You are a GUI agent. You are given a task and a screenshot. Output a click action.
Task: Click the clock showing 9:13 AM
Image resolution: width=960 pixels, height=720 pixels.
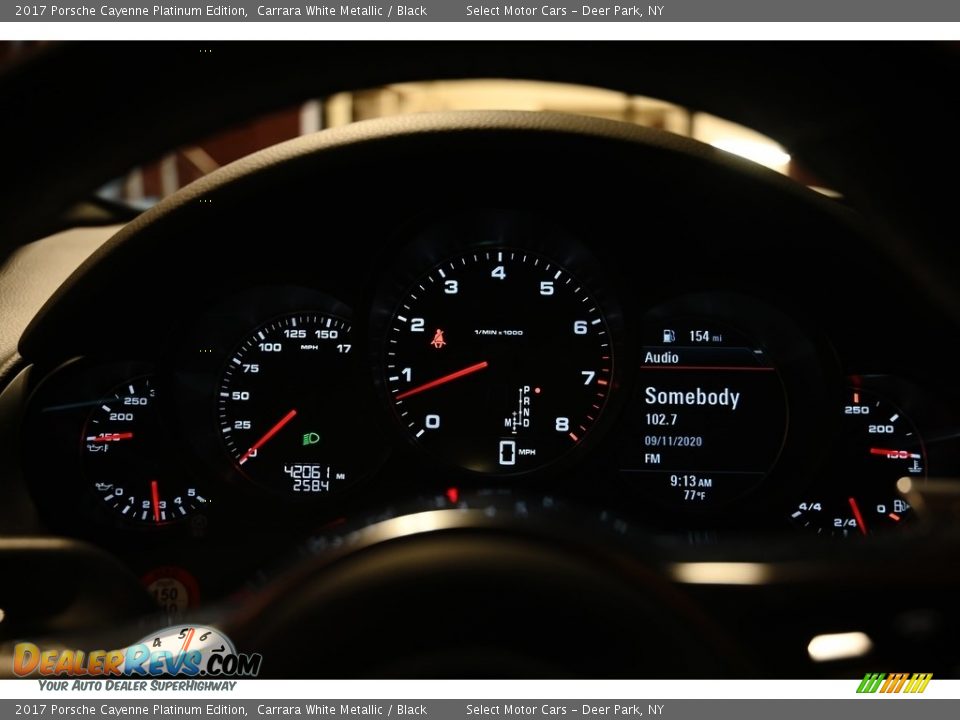[x=691, y=481]
